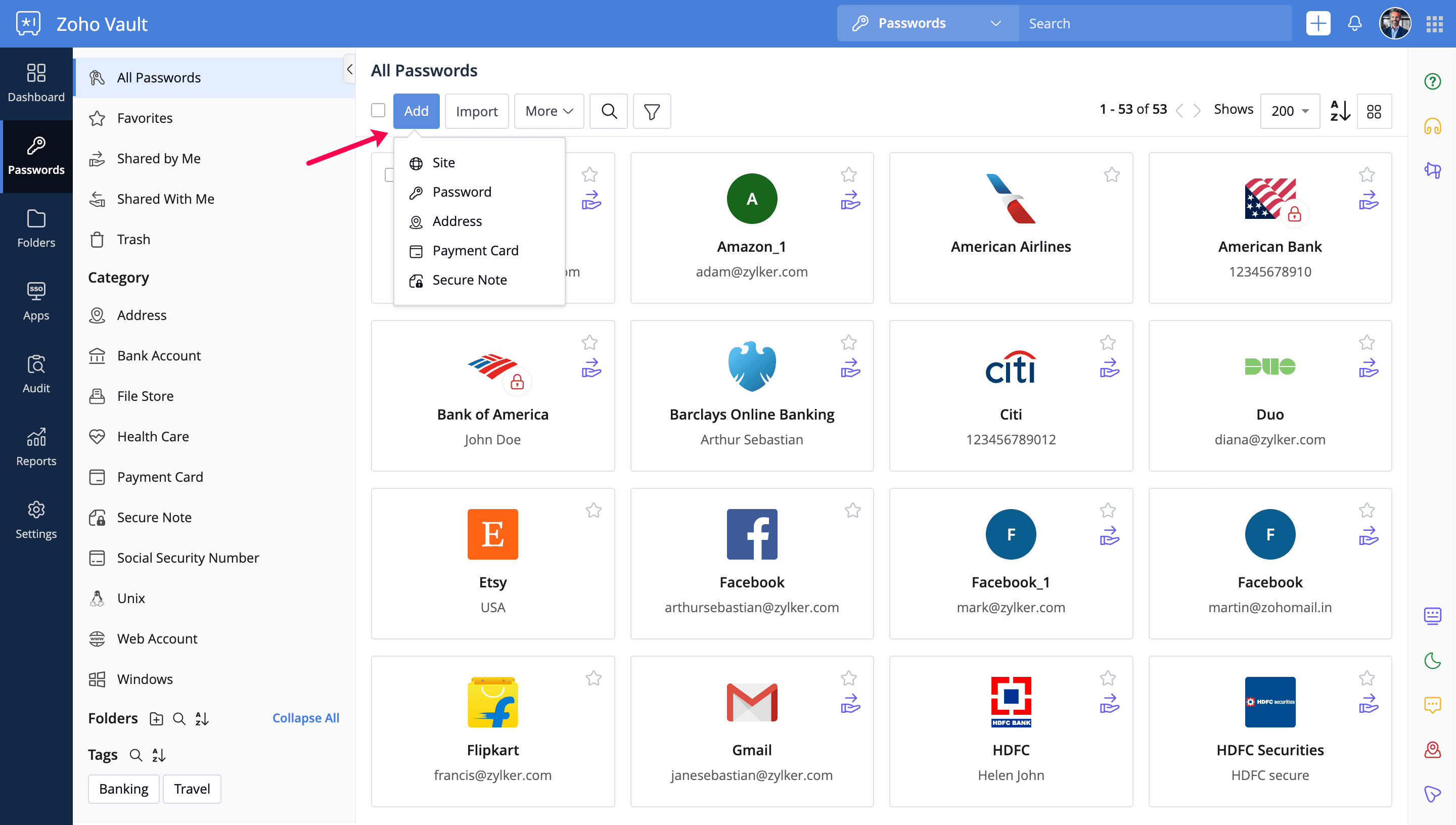Switch to grid view icon
This screenshot has height=825, width=1456.
click(x=1374, y=111)
